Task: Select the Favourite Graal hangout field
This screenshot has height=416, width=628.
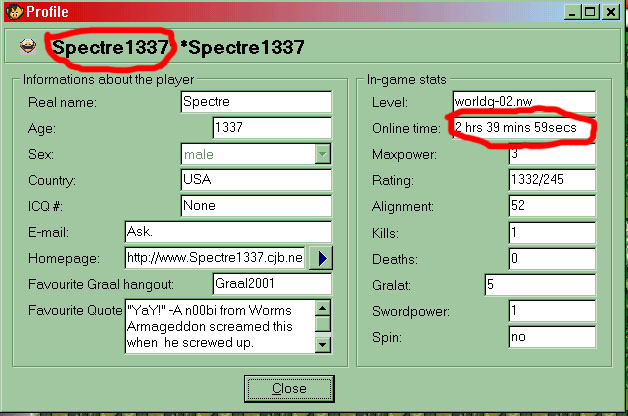Action: coord(271,284)
